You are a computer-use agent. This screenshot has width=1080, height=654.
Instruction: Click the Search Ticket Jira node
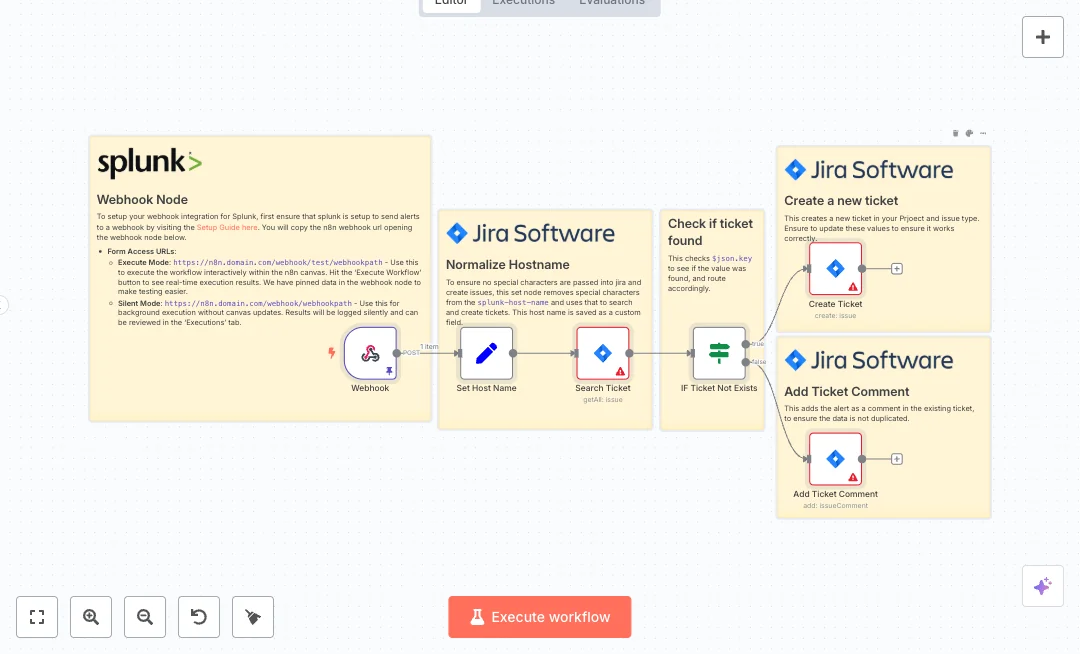pos(603,353)
